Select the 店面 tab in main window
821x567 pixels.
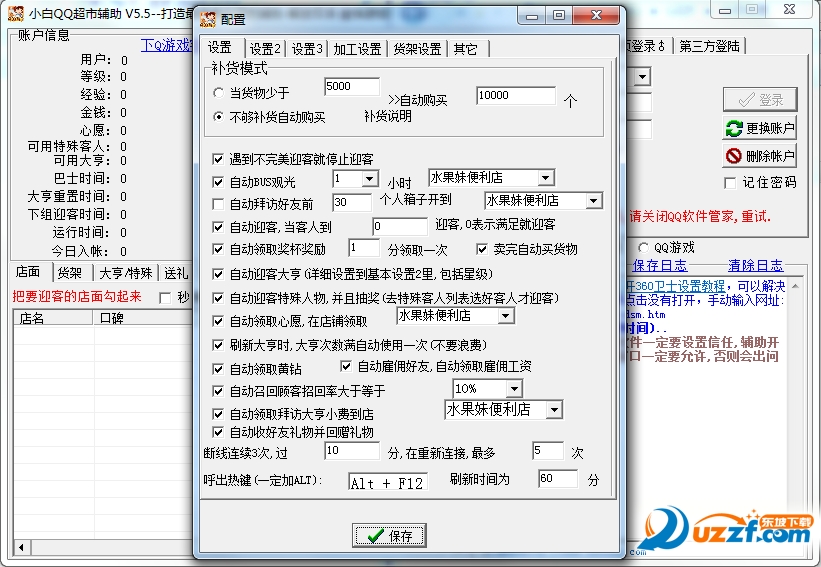[29, 272]
